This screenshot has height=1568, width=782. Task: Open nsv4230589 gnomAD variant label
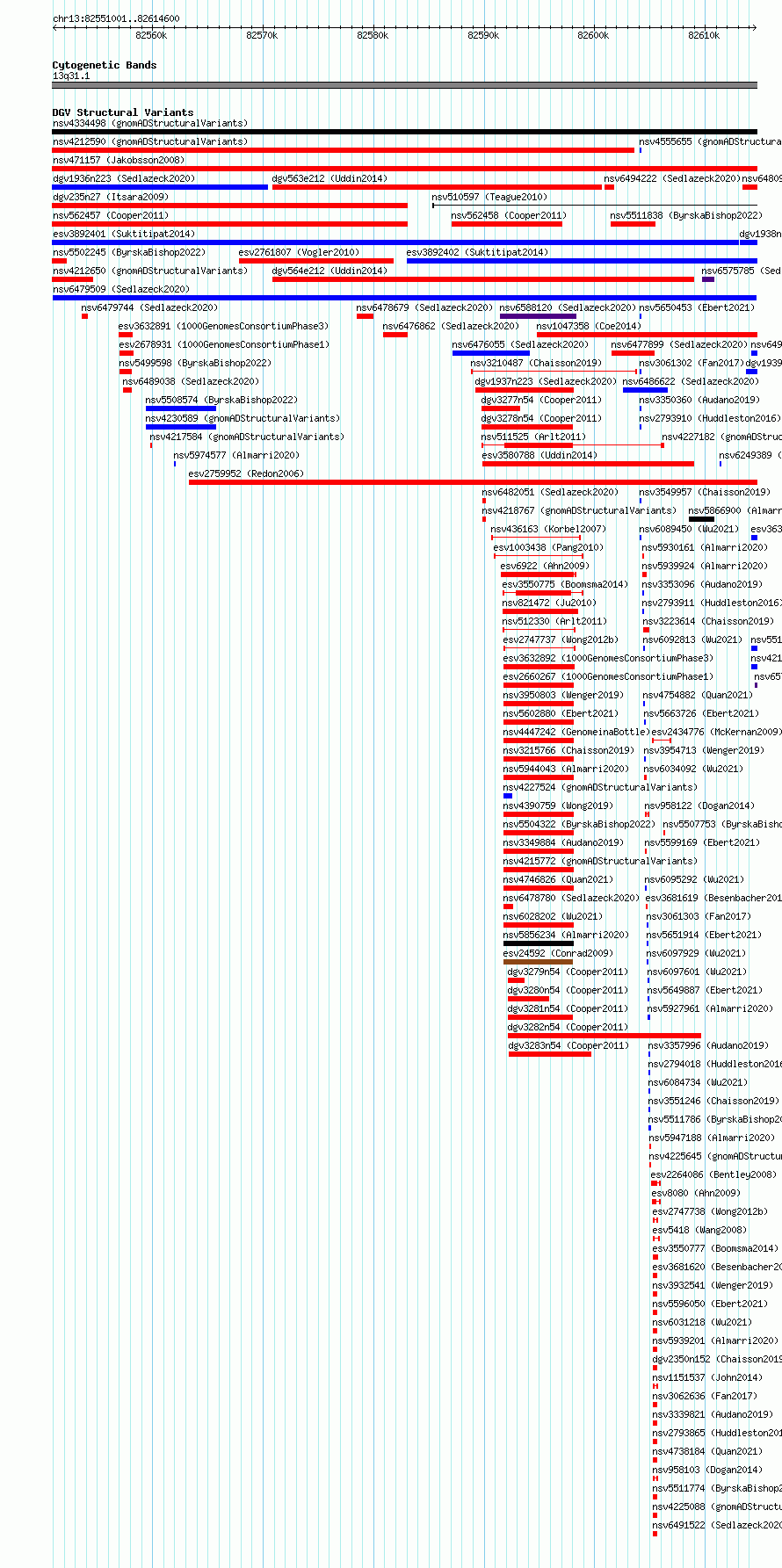click(242, 418)
